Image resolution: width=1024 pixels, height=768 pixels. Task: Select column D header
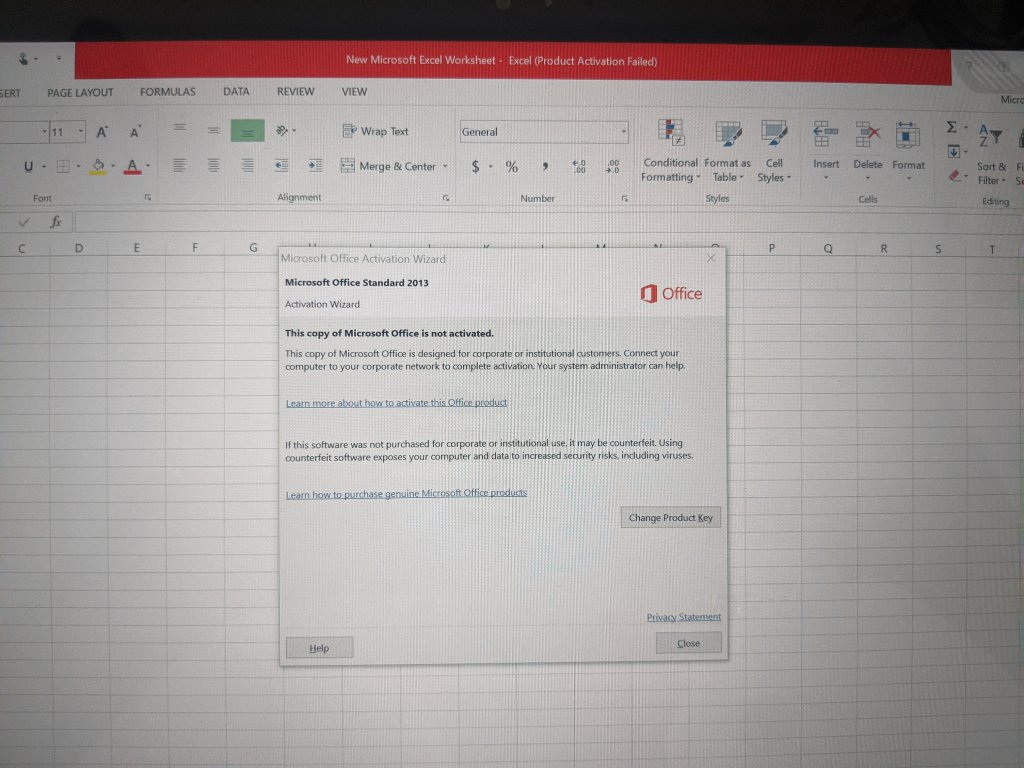[79, 248]
